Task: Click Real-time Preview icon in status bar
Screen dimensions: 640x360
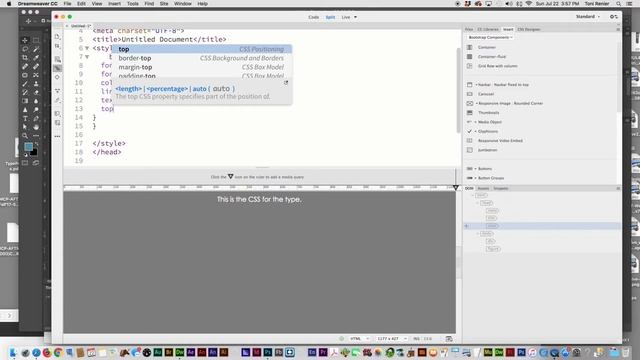Action: tap(449, 339)
